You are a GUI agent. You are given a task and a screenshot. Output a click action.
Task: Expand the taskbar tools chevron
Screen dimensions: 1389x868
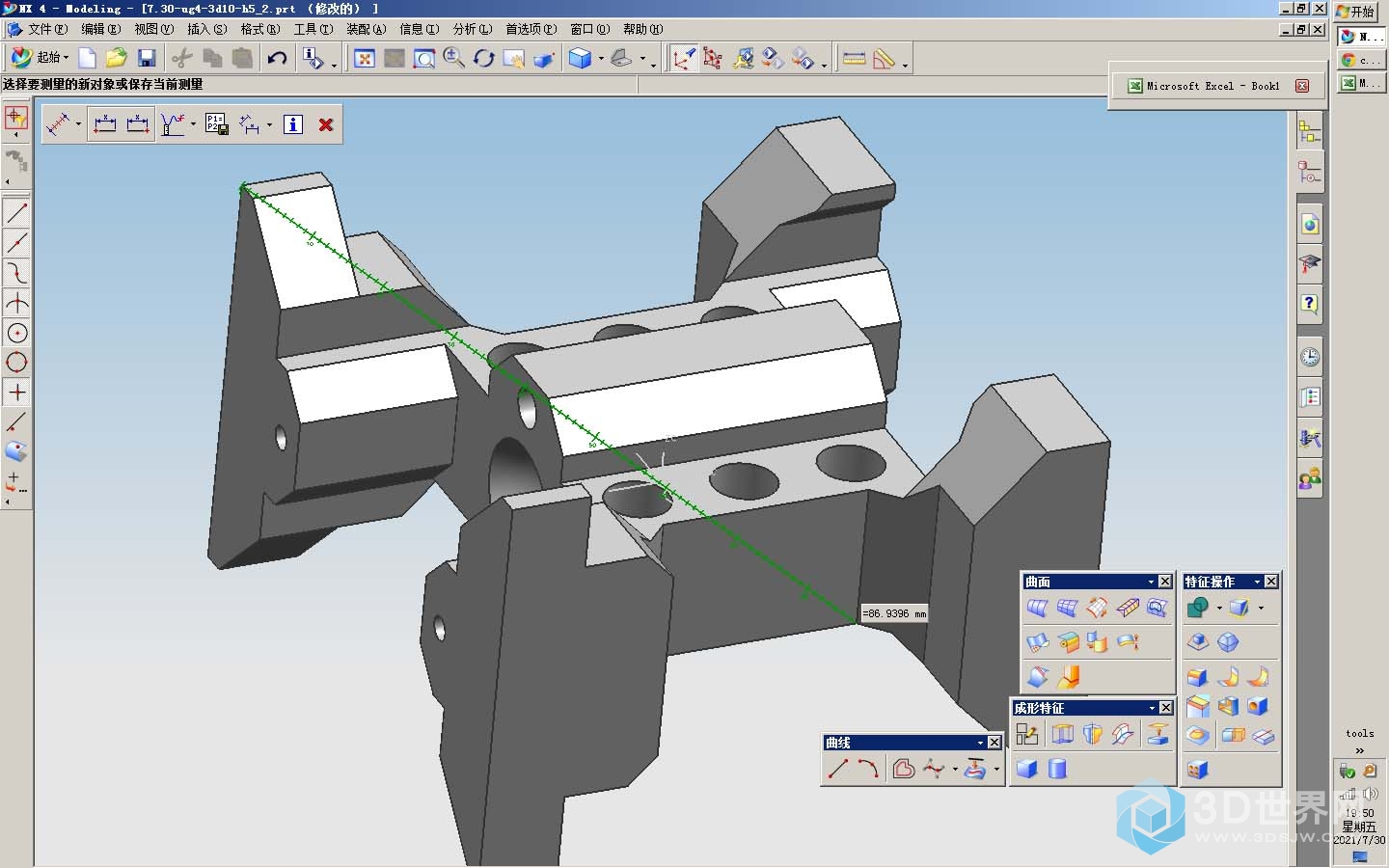[1360, 750]
